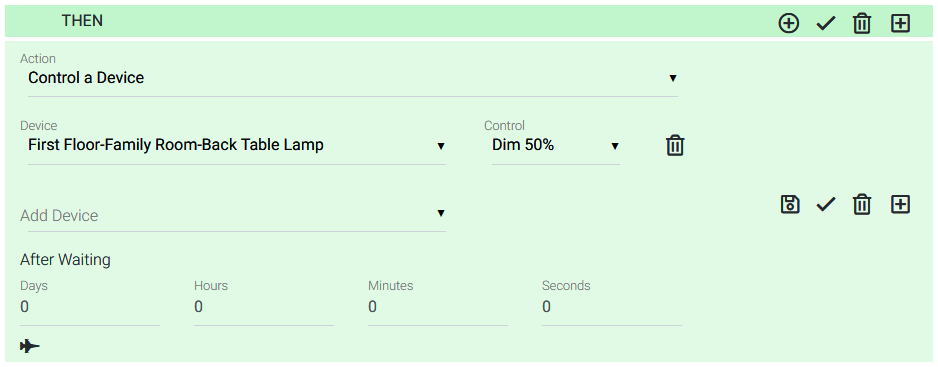Open the Action dropdown showing Control a Device
The height and width of the screenshot is (367, 938).
pyautogui.click(x=353, y=78)
